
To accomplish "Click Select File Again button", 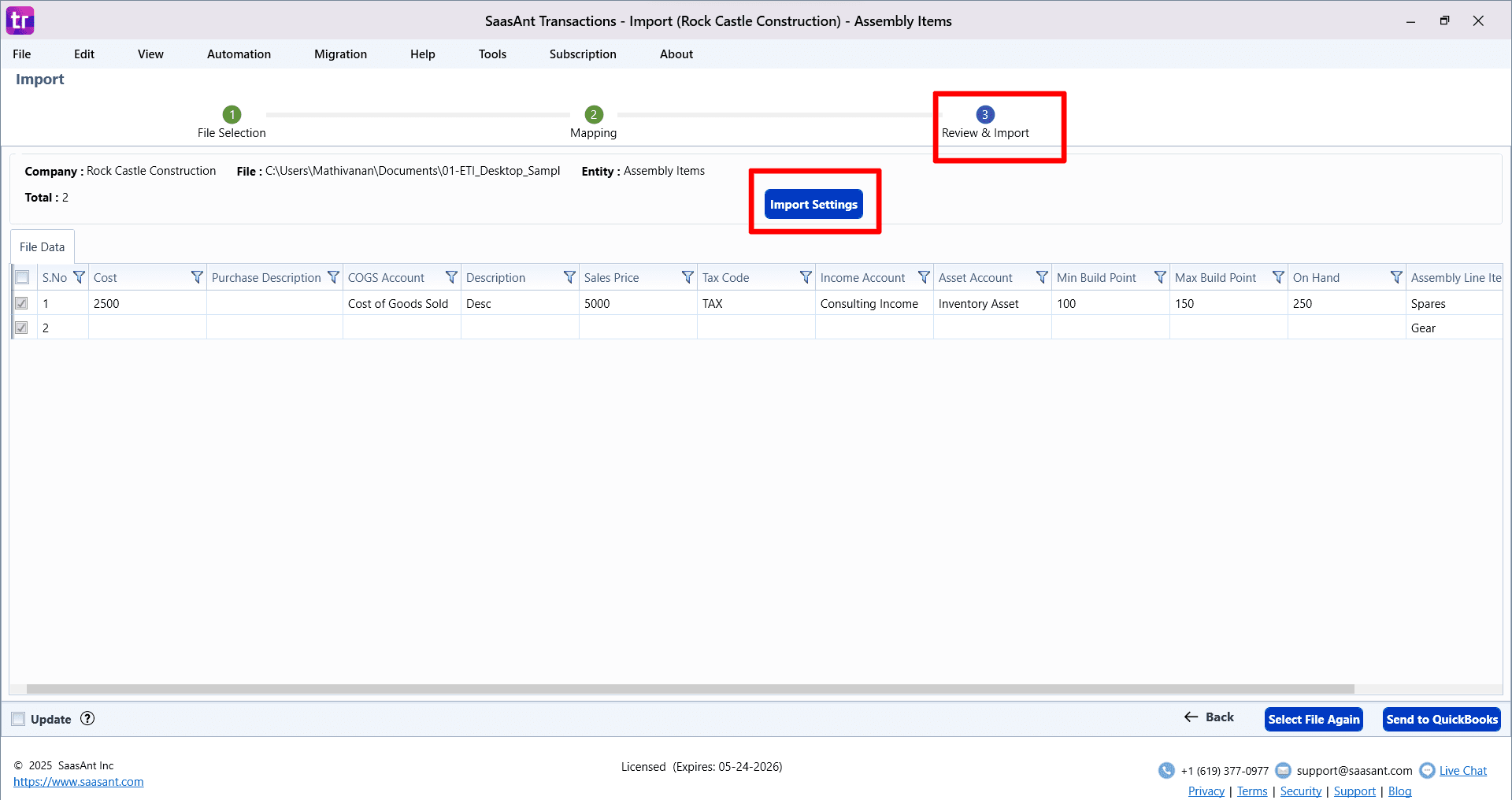I will coord(1314,719).
